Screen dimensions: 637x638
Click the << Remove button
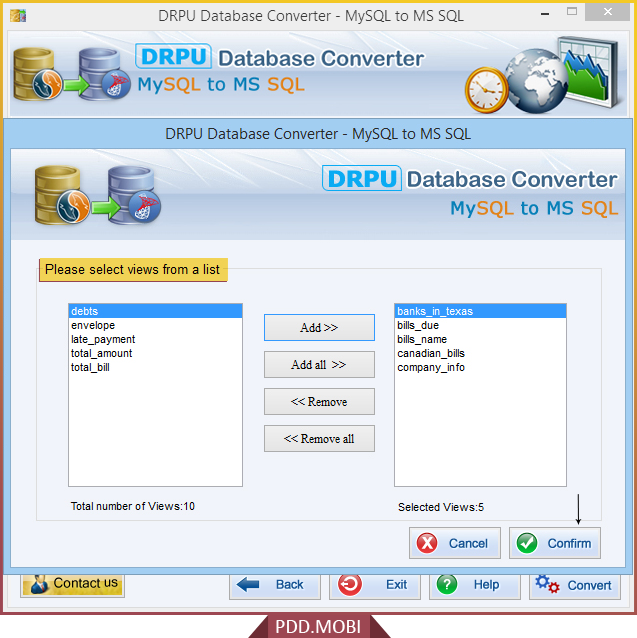(x=319, y=402)
